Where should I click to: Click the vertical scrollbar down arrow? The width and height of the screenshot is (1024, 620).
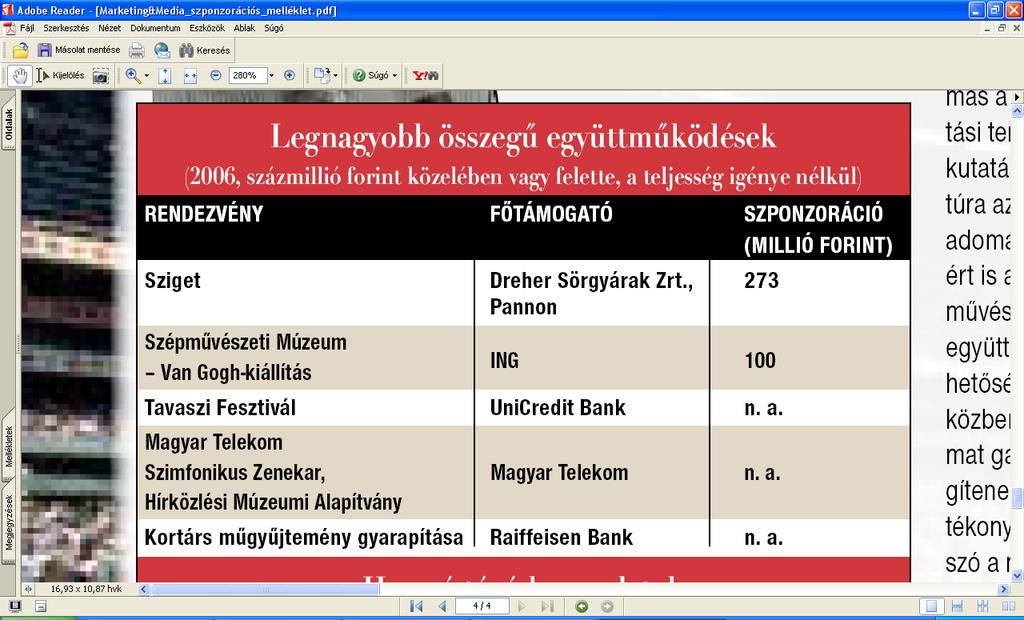[1017, 575]
